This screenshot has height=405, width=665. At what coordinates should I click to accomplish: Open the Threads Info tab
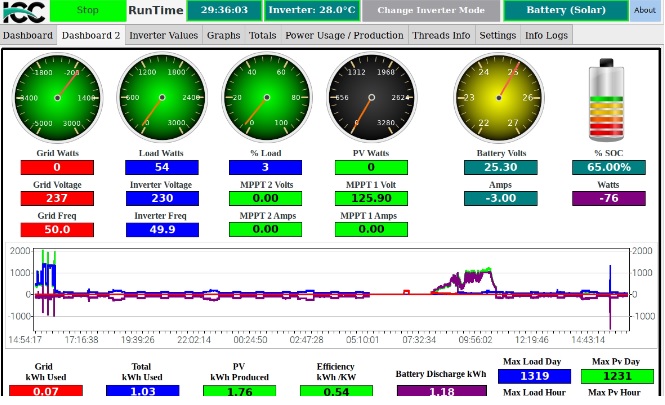coord(441,35)
